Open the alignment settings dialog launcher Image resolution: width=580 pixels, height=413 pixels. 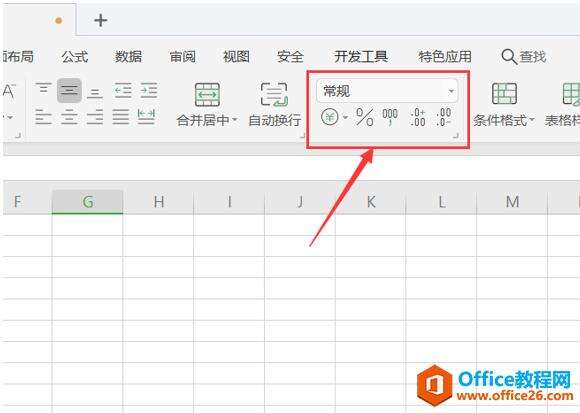point(302,136)
